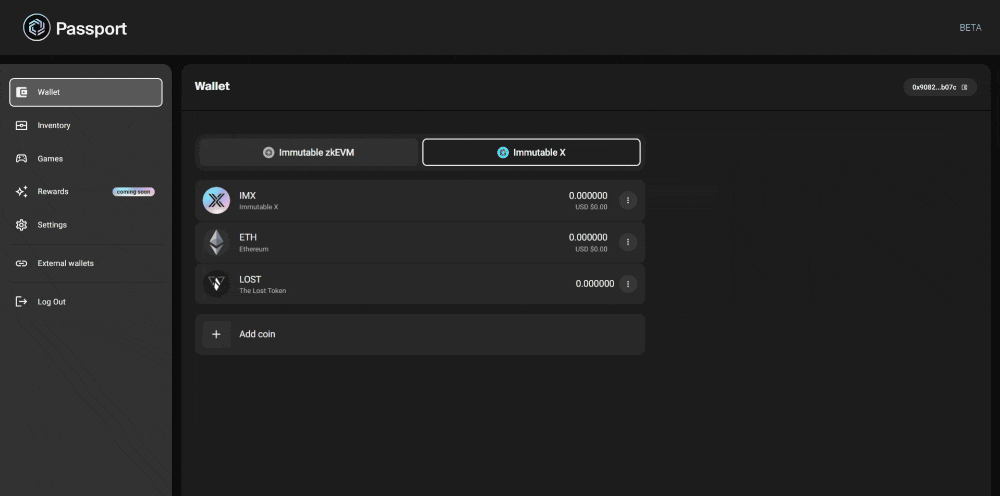Viewport: 1000px width, 496px height.
Task: Click the Wallet icon in sidebar
Action: coord(22,92)
